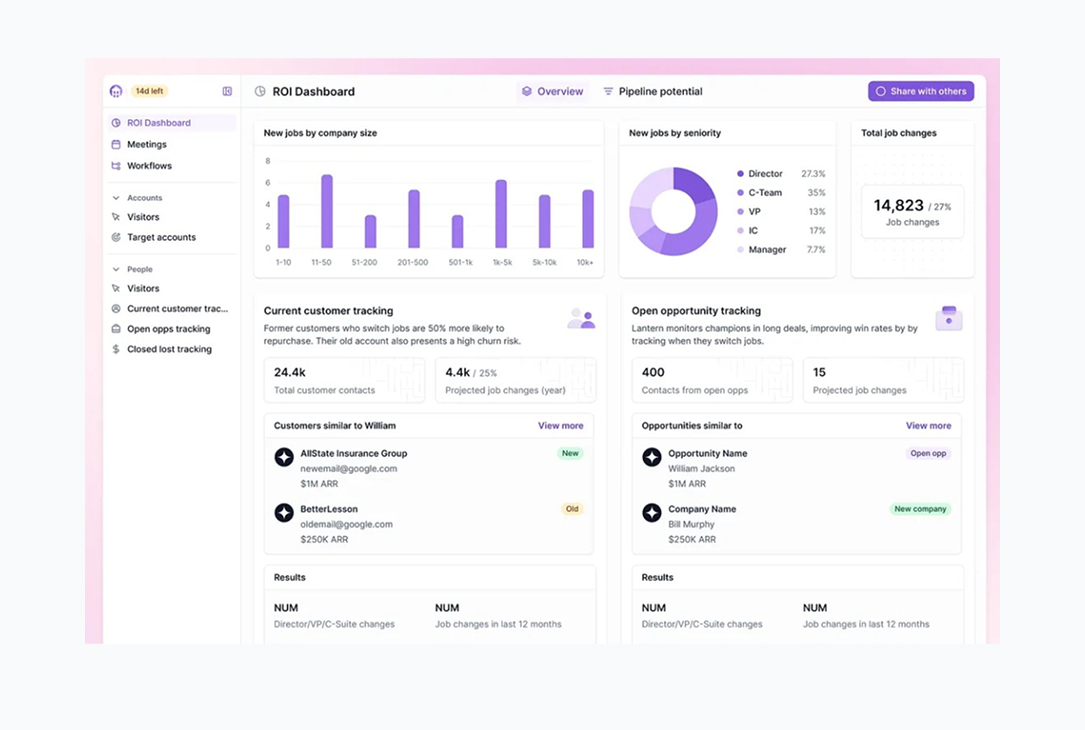
Task: Collapse the People section chevron
Action: pyautogui.click(x=116, y=270)
